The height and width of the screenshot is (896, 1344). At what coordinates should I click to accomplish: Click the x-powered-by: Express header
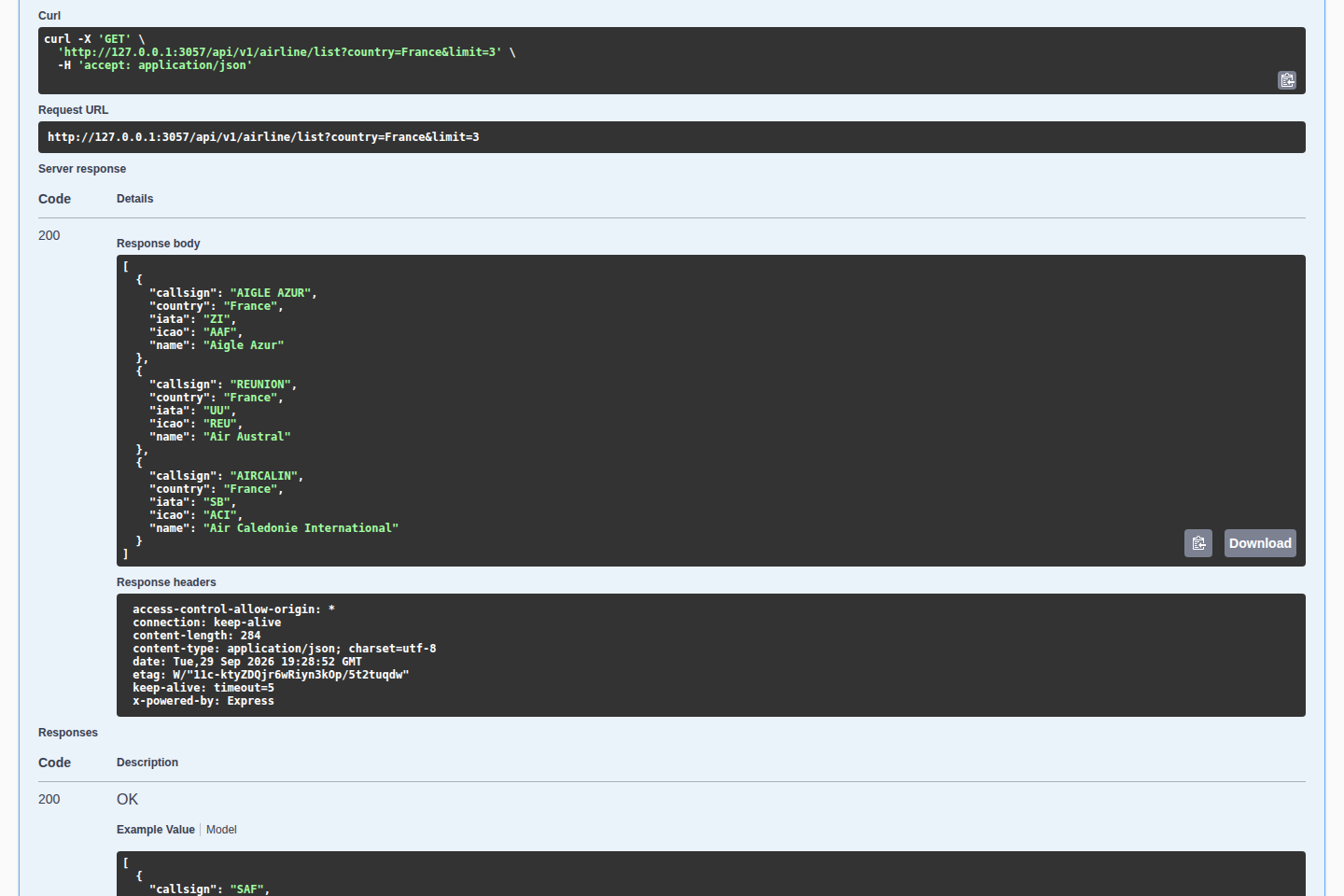pyautogui.click(x=203, y=701)
